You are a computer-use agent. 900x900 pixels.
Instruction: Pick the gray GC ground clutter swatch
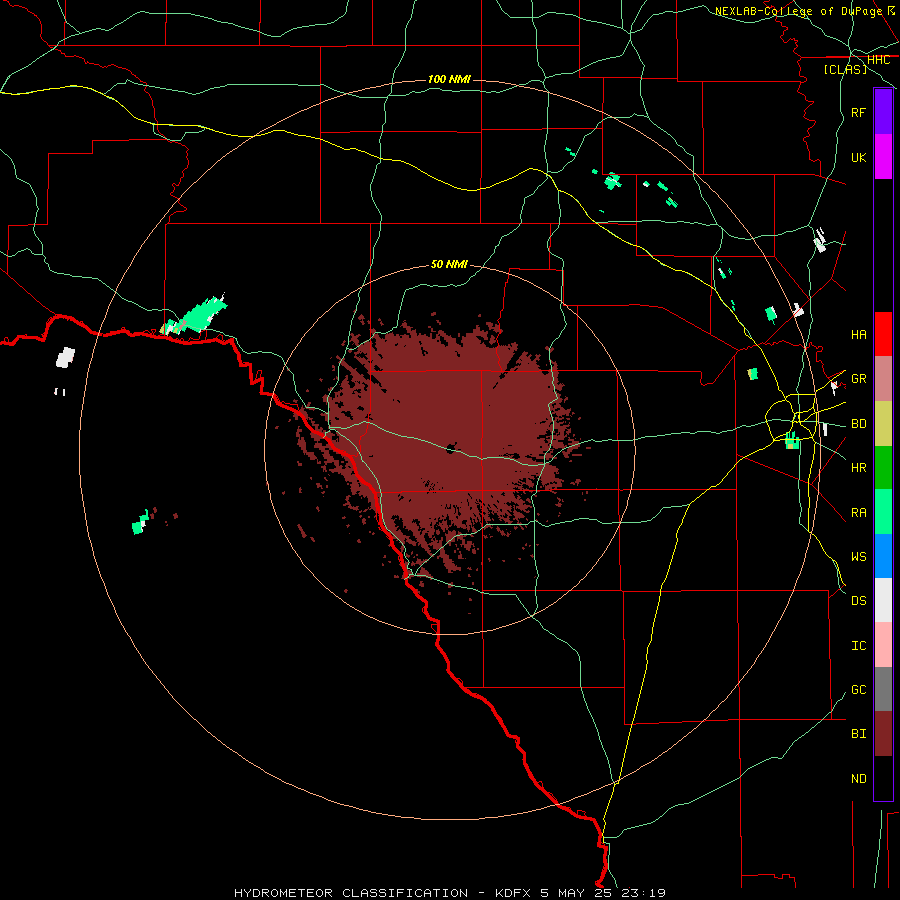pos(883,689)
